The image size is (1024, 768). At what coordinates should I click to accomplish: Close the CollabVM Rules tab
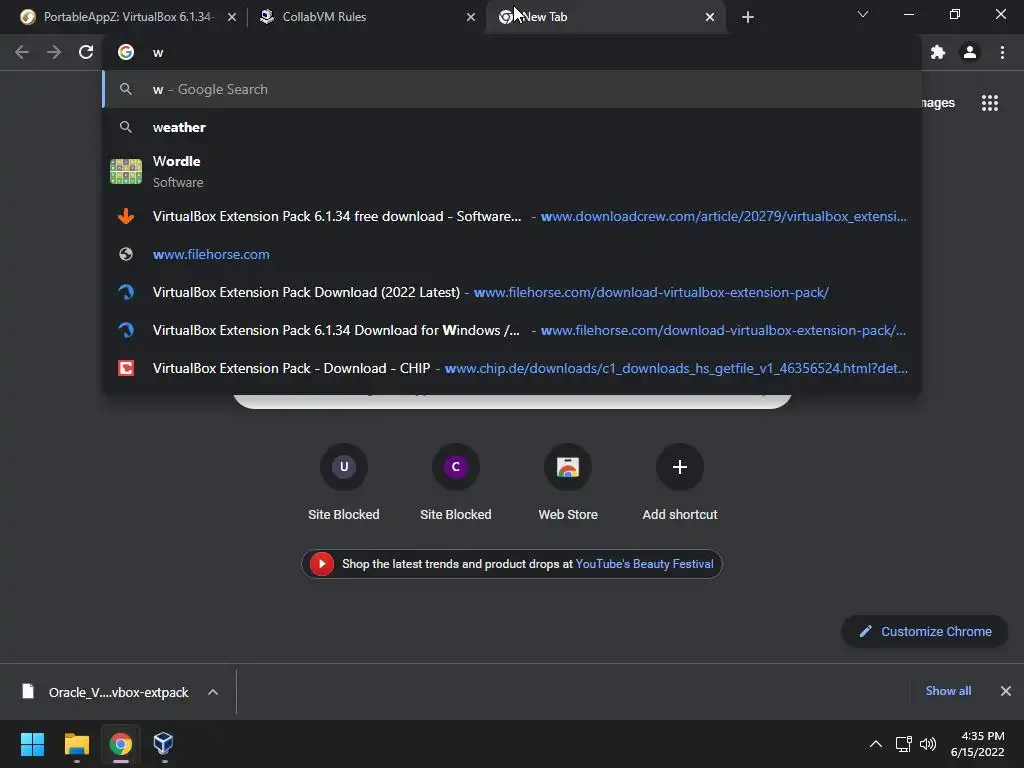pyautogui.click(x=471, y=17)
